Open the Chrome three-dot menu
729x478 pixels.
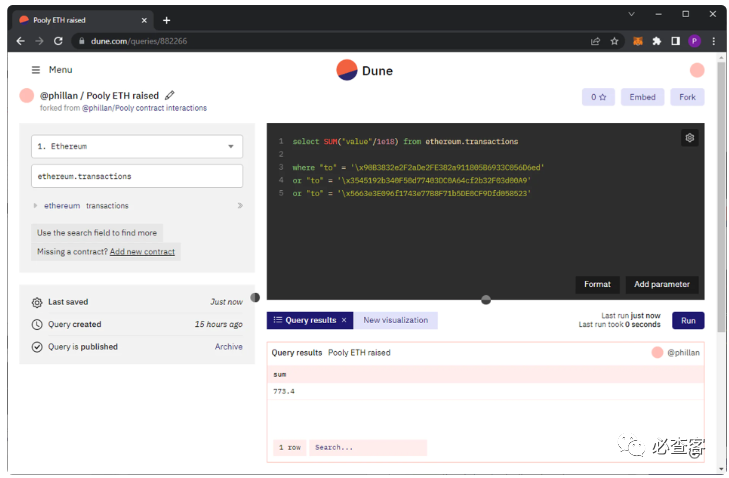pos(714,41)
